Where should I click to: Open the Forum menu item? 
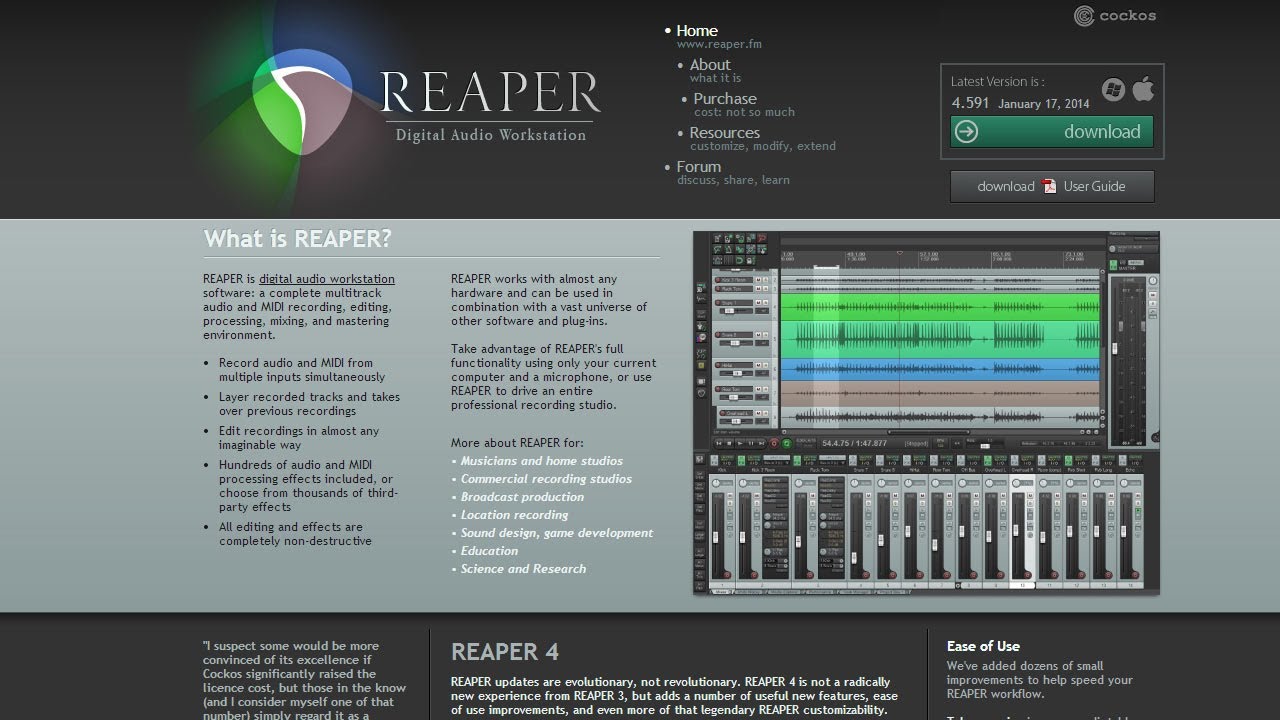click(x=699, y=167)
